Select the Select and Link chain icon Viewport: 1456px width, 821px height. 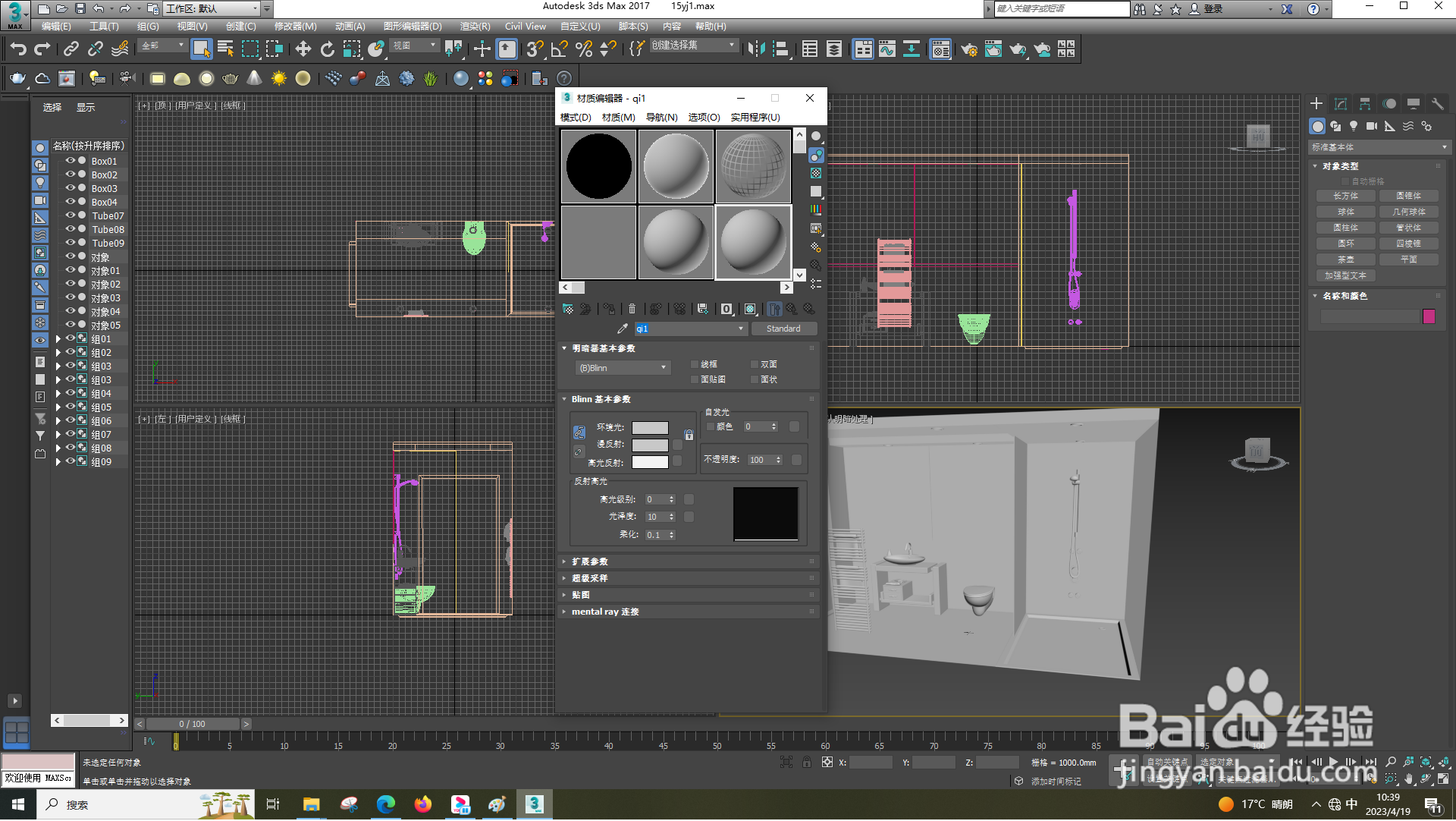click(71, 49)
